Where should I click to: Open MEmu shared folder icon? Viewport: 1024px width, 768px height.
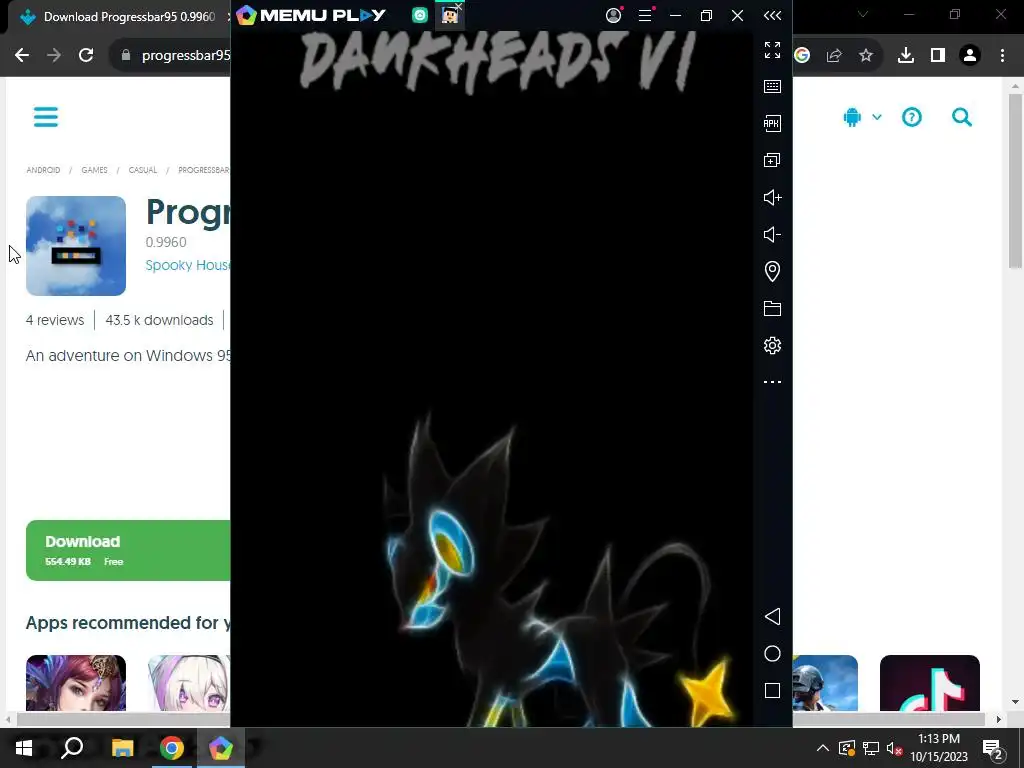point(772,308)
